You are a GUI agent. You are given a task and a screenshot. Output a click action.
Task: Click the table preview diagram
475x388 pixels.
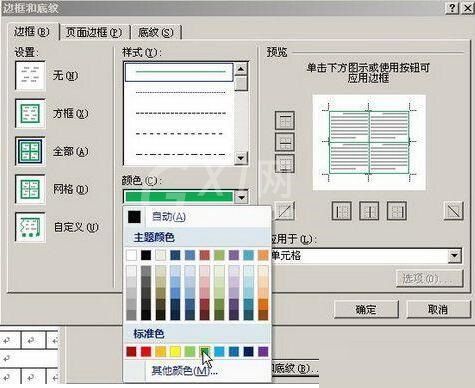(x=369, y=142)
